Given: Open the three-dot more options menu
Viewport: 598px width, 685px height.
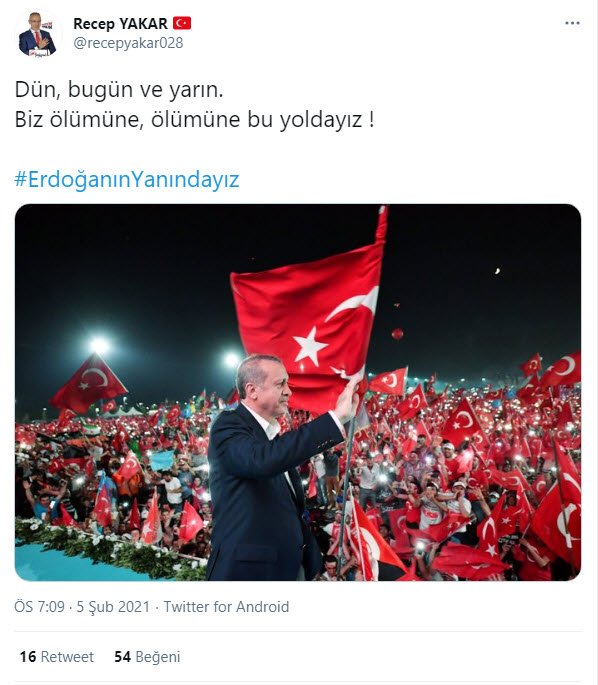Looking at the screenshot, I should (572, 23).
